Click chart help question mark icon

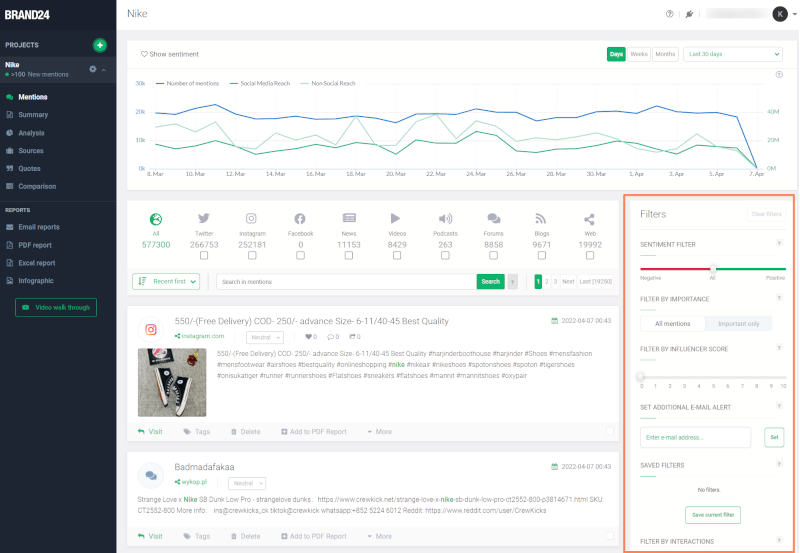point(779,74)
